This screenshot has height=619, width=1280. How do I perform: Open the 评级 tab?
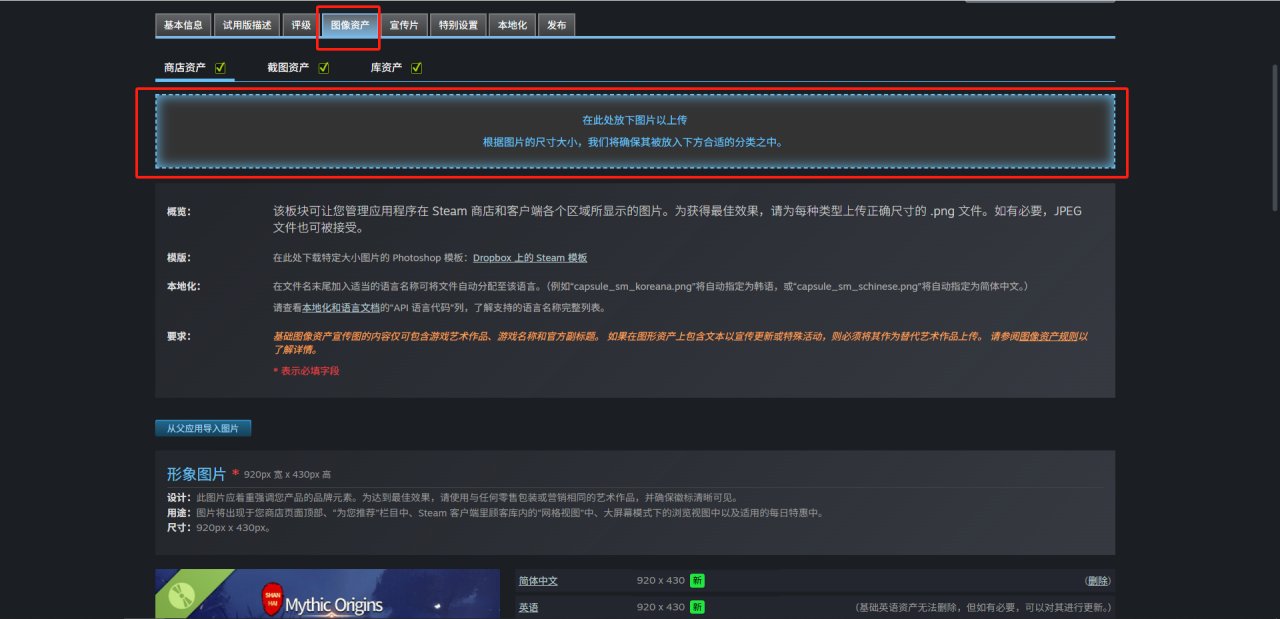click(x=300, y=25)
